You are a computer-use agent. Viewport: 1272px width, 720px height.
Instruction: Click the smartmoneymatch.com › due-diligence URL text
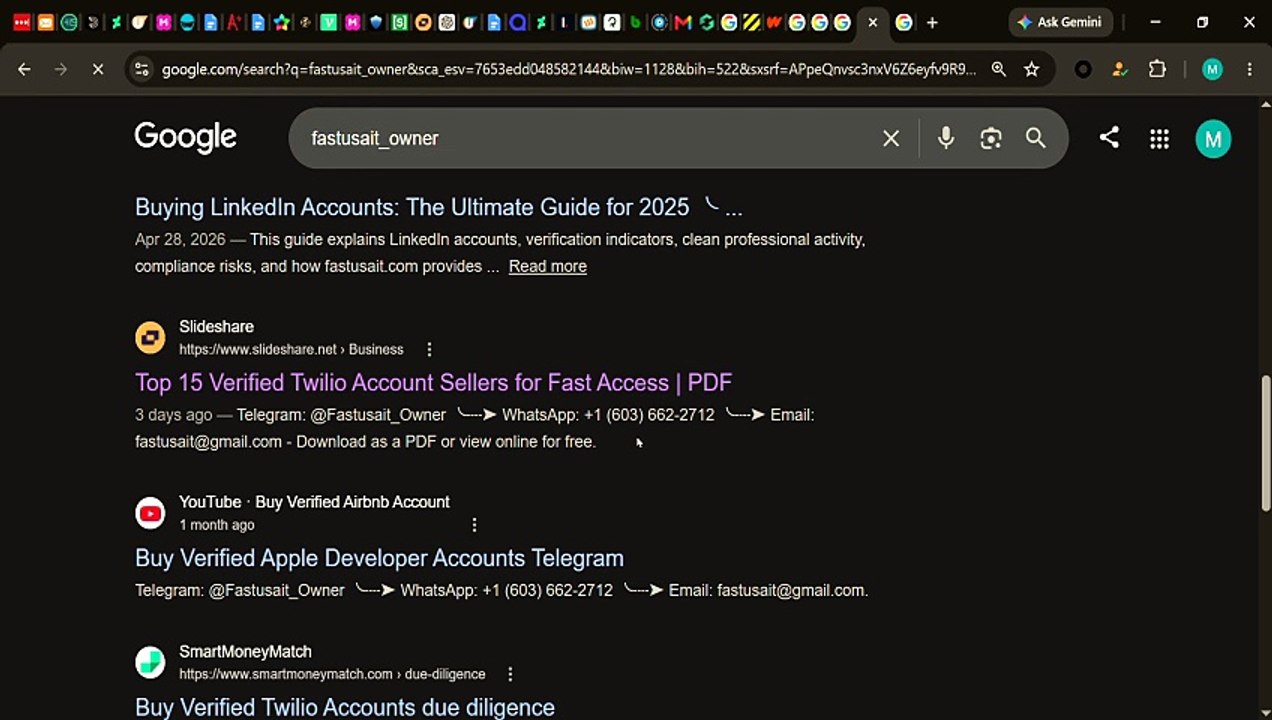click(x=332, y=674)
